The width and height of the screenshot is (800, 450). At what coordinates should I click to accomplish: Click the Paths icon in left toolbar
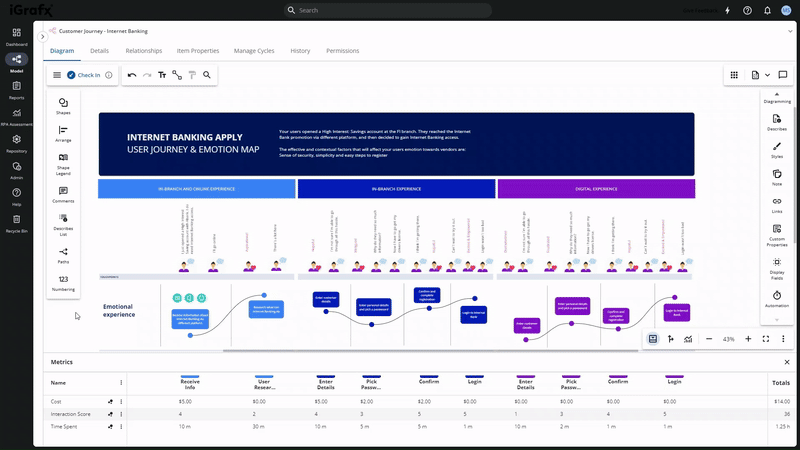pyautogui.click(x=63, y=254)
